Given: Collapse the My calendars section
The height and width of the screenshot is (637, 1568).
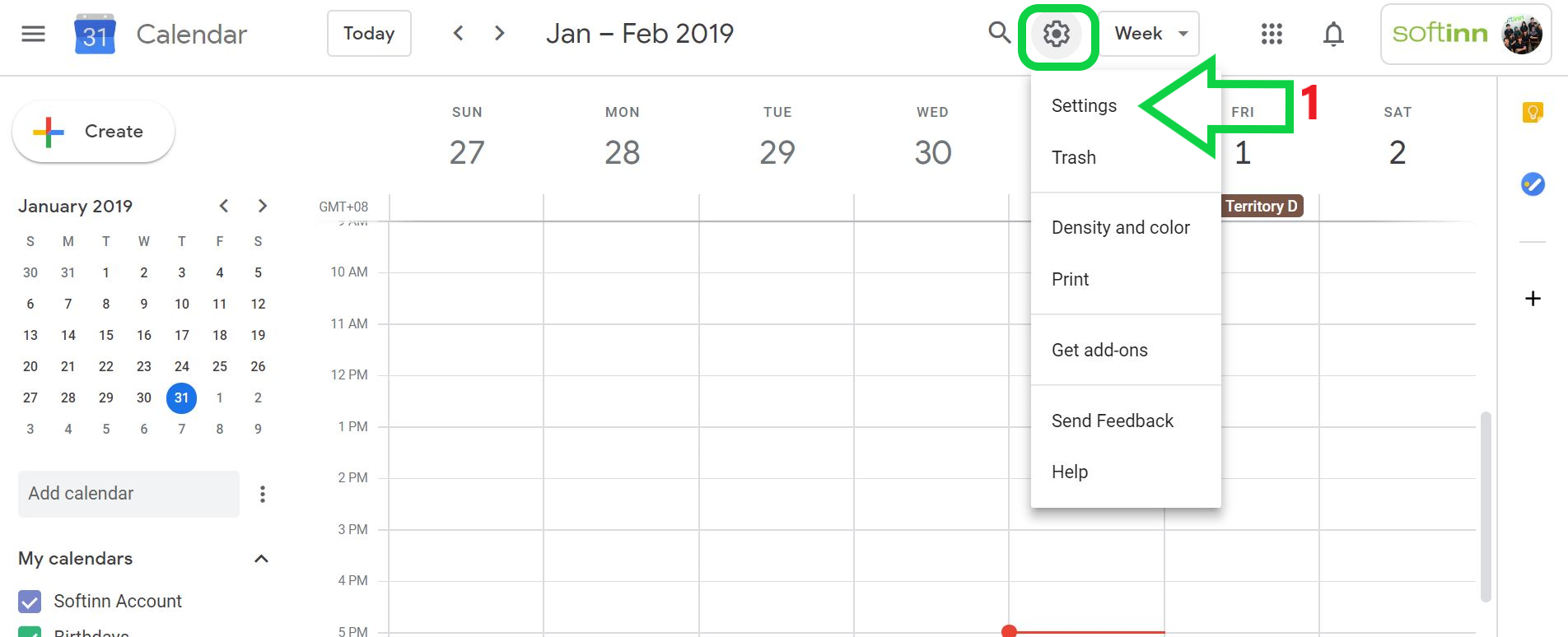Looking at the screenshot, I should point(261,558).
